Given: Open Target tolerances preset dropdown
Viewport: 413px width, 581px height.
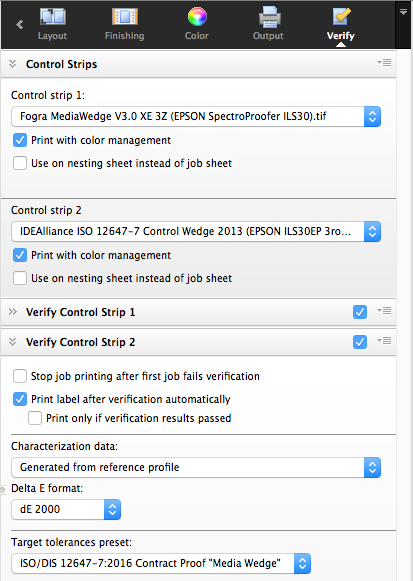Looking at the screenshot, I should (161, 563).
